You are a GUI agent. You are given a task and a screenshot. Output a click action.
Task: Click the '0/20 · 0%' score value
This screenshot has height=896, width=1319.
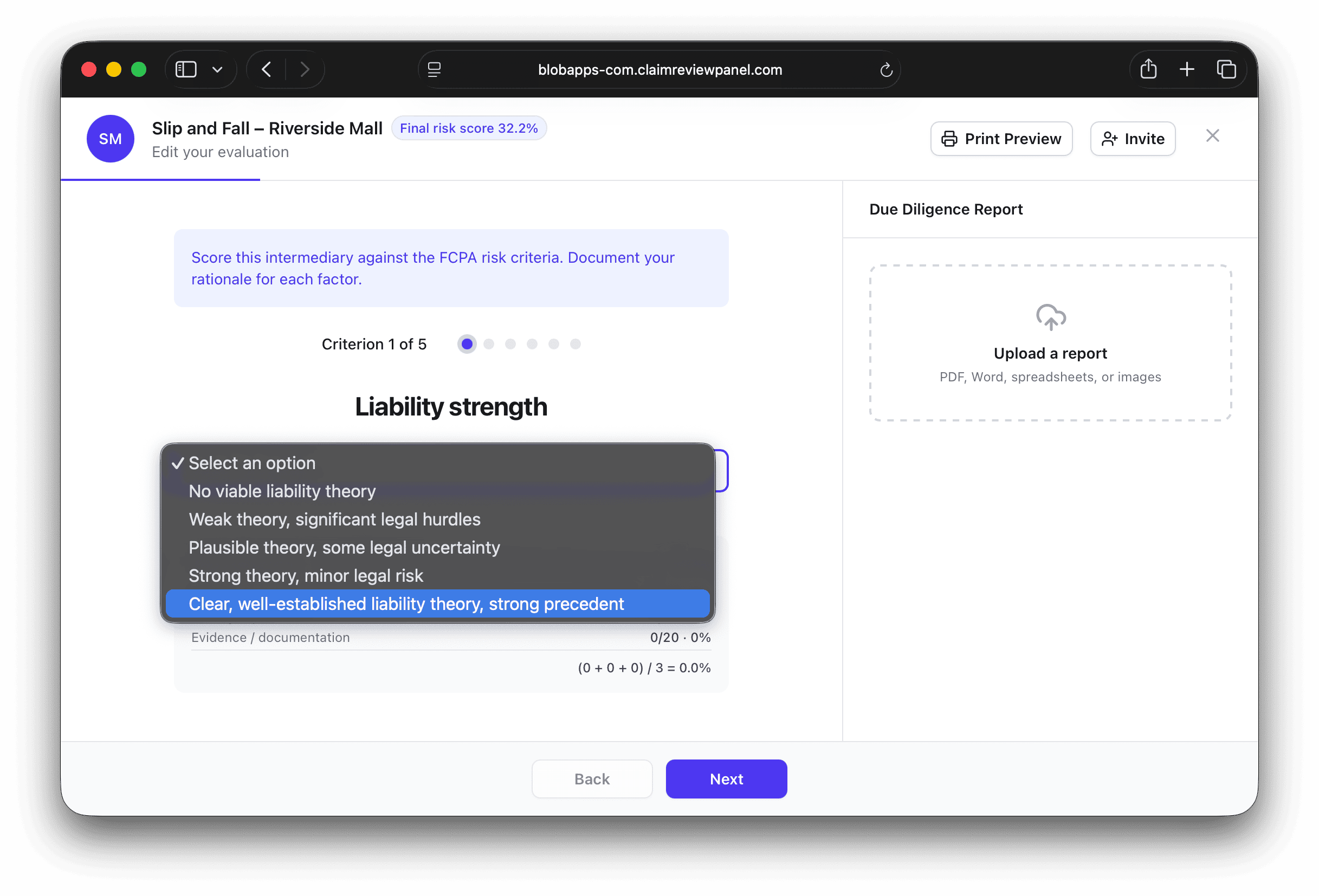680,638
